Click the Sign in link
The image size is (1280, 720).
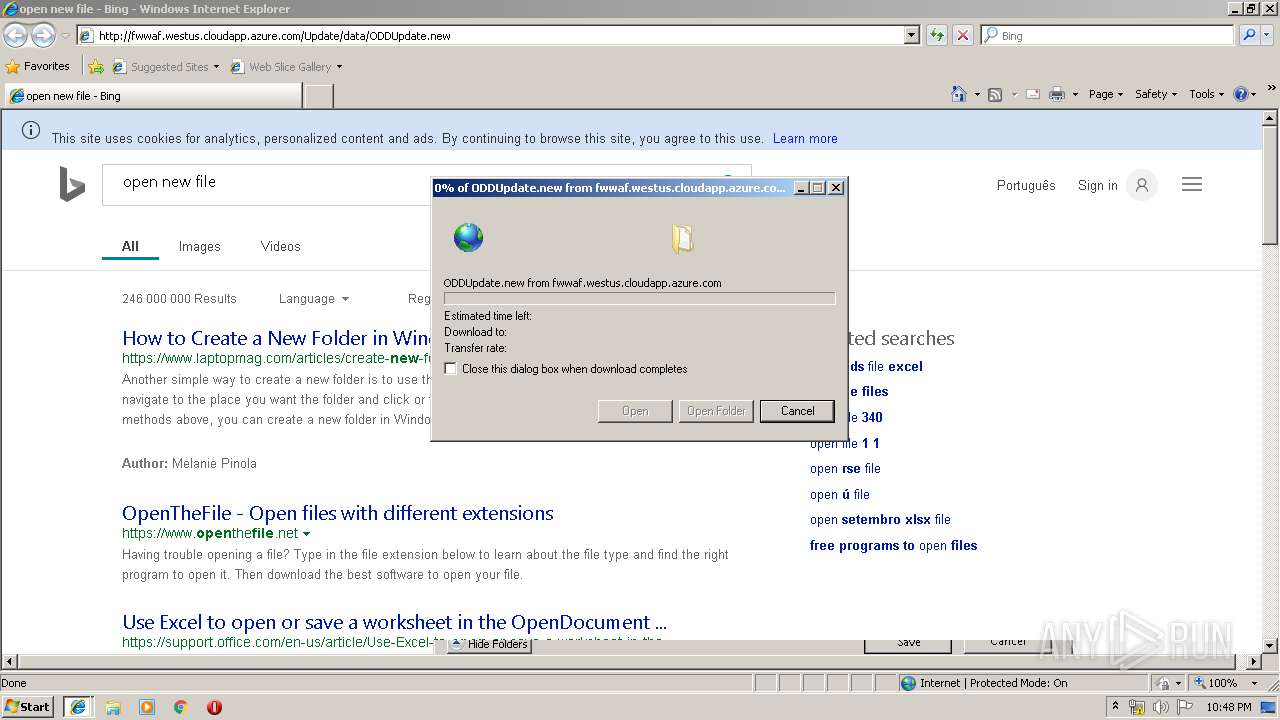click(x=1097, y=185)
